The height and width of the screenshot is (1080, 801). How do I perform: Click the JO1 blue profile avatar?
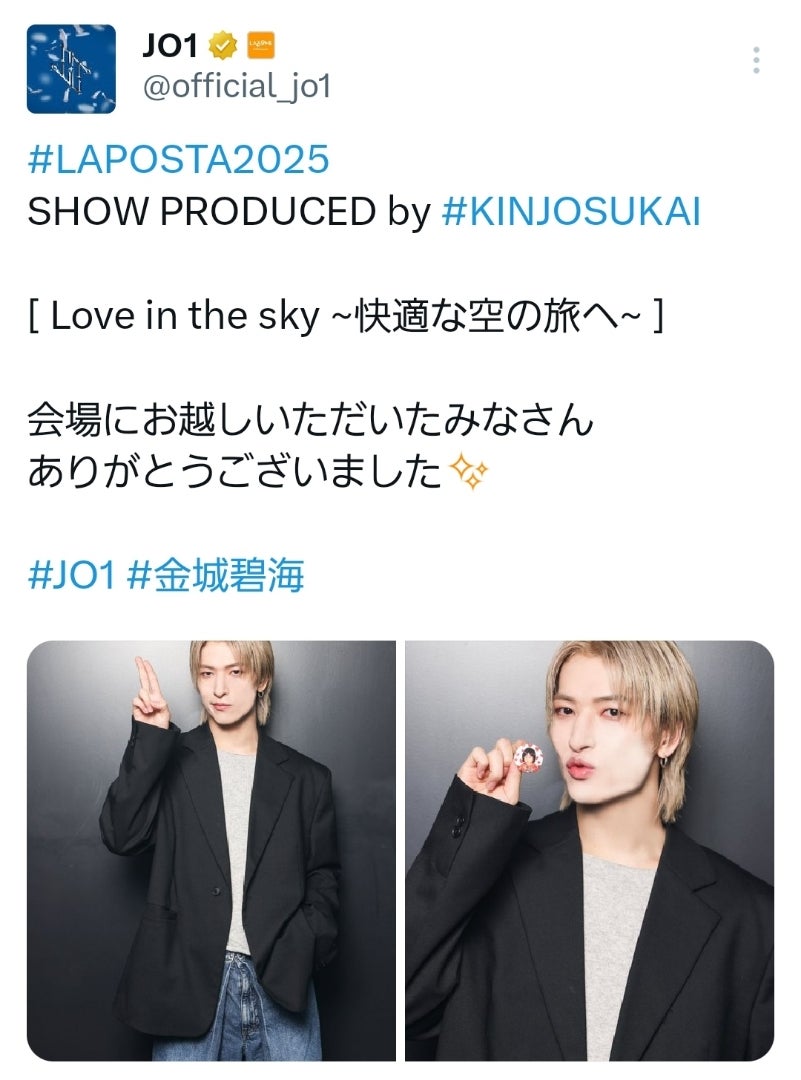pyautogui.click(x=71, y=69)
